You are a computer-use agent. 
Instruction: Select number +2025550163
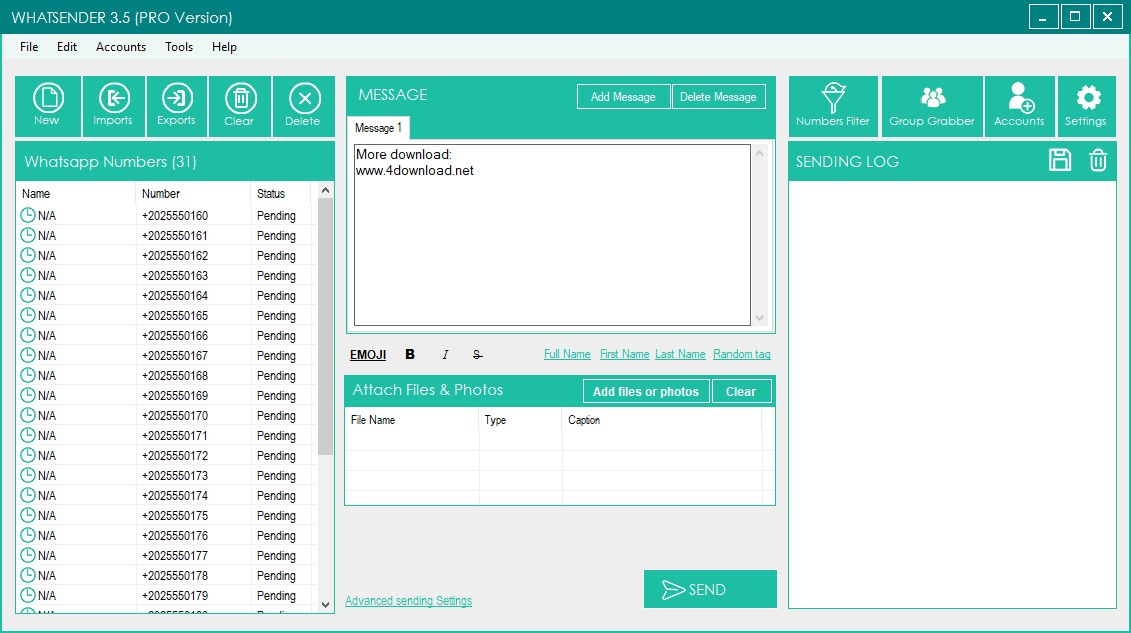(175, 275)
